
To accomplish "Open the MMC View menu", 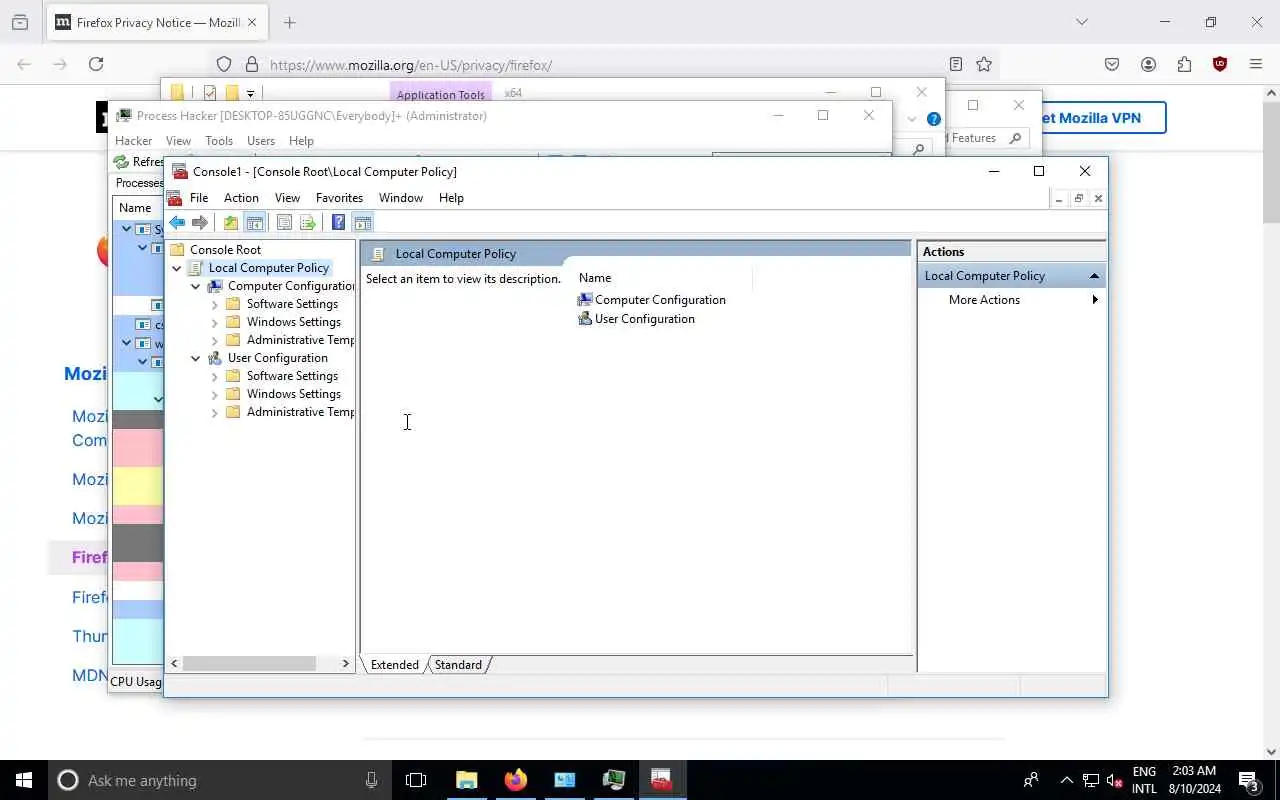I will coord(287,198).
